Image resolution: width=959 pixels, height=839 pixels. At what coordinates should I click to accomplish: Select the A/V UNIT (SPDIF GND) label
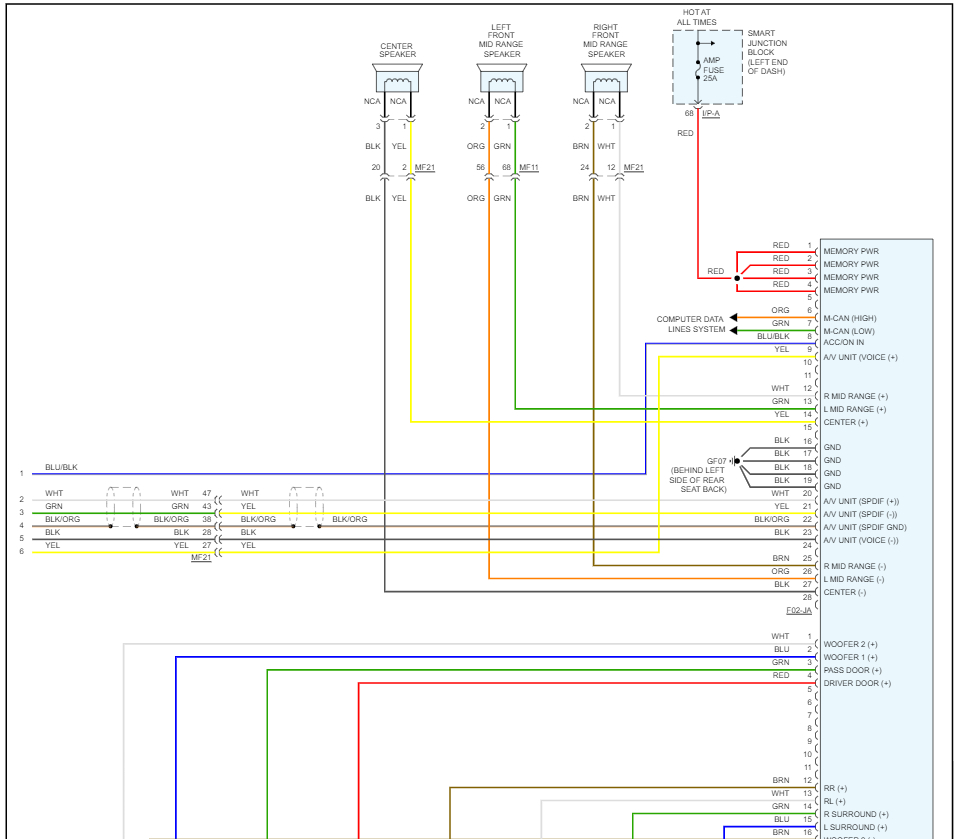(x=865, y=527)
